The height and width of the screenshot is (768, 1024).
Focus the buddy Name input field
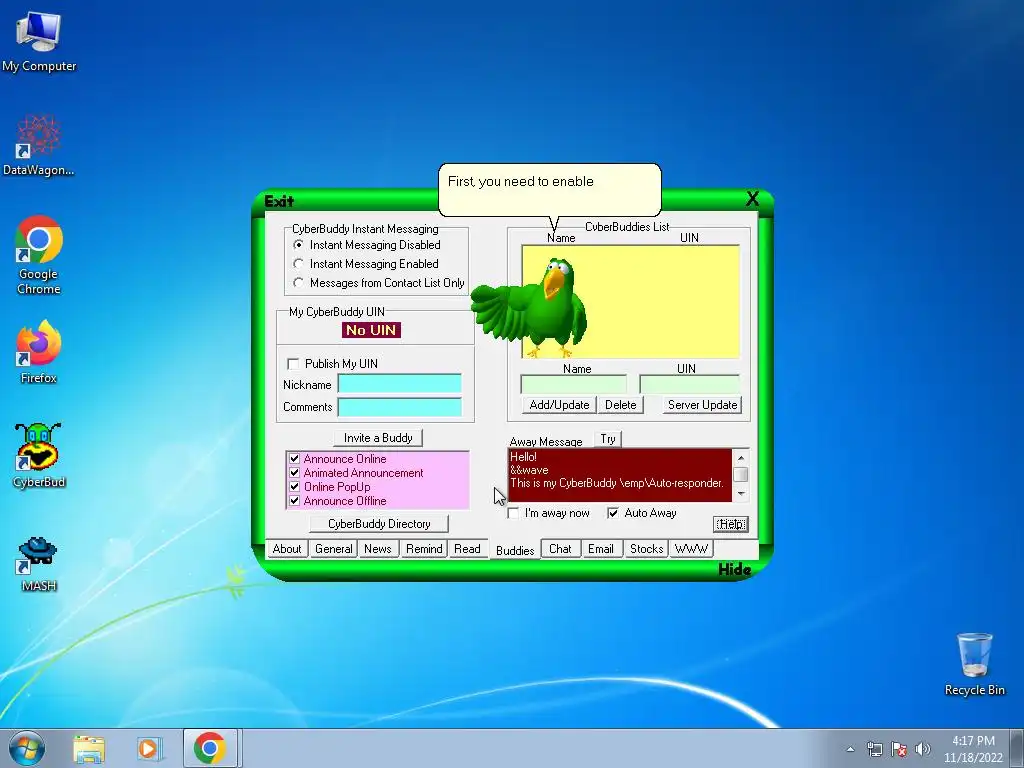tap(573, 384)
